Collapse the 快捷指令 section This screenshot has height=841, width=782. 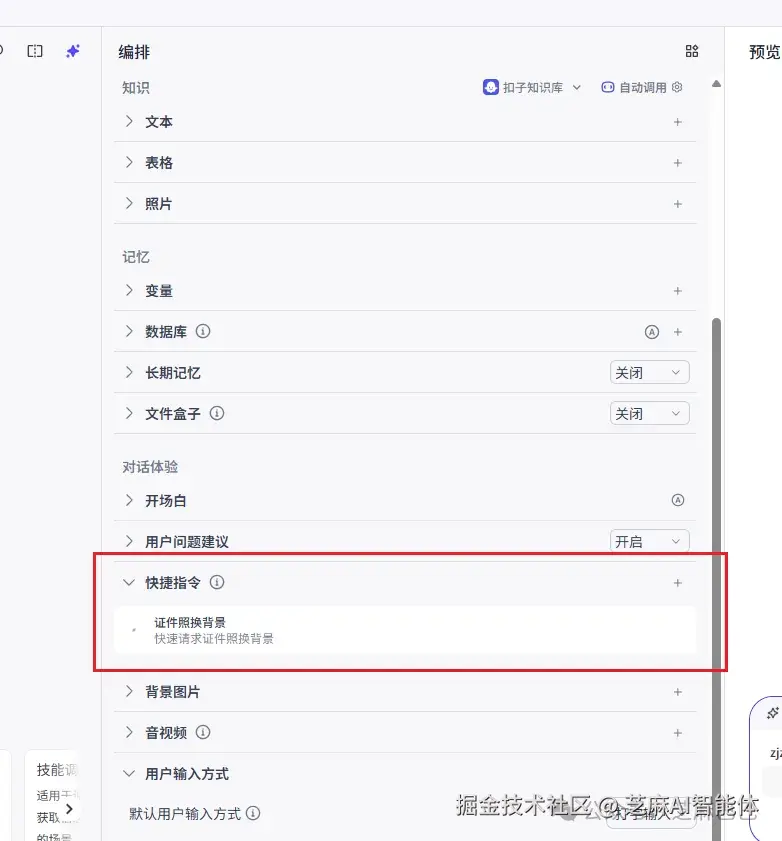click(129, 582)
